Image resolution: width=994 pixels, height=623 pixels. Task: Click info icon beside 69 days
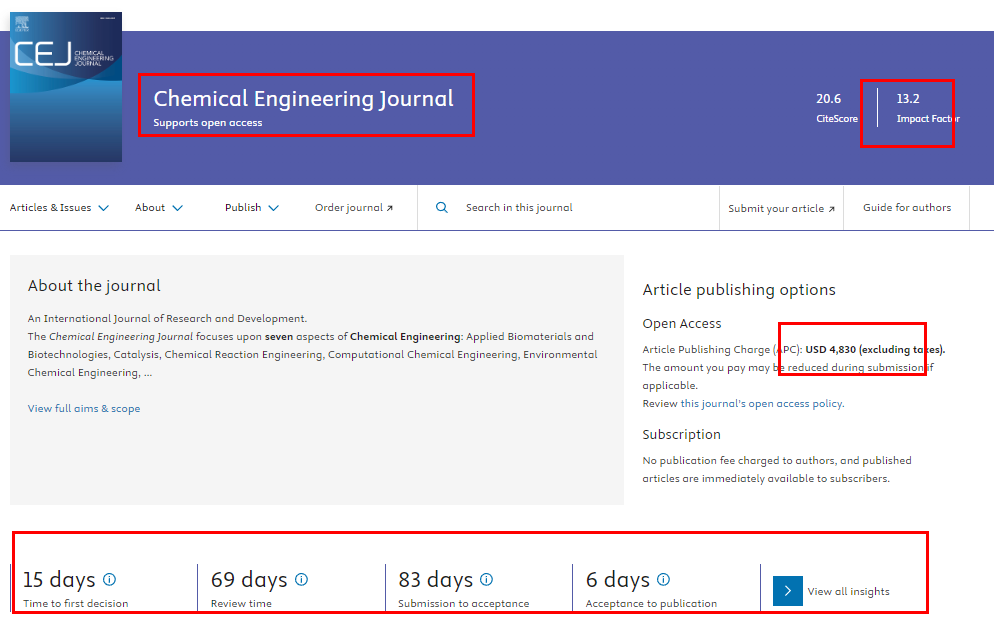click(x=301, y=579)
